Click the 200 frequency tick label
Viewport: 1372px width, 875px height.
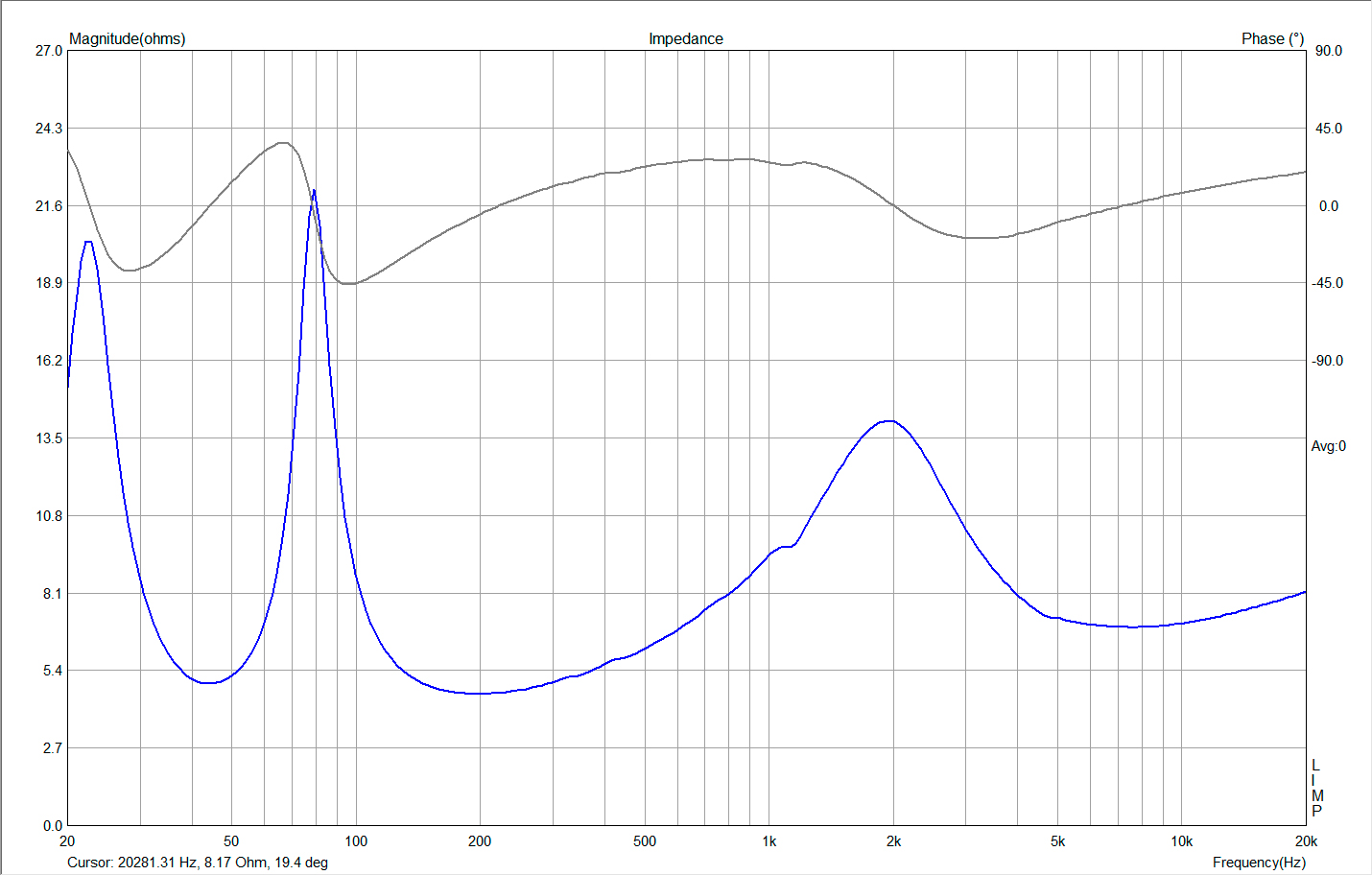coord(480,841)
